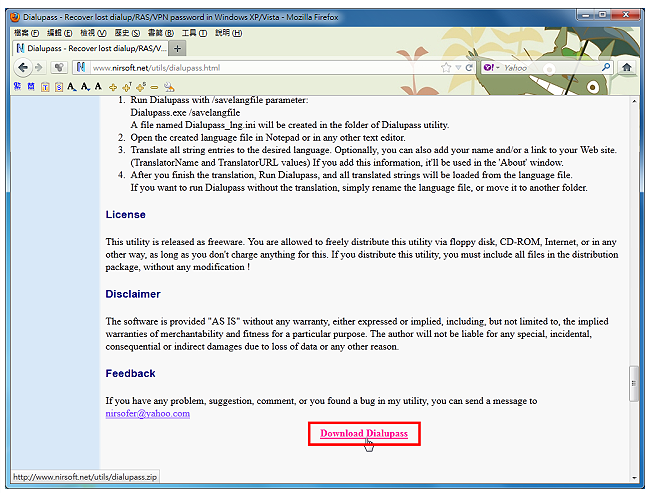Click the clipboard T toolbar icon
Viewport: 650px width, 493px height.
(x=45, y=87)
